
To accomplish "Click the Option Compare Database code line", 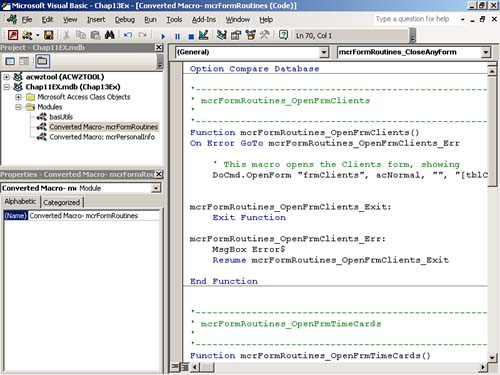I will (x=254, y=69).
